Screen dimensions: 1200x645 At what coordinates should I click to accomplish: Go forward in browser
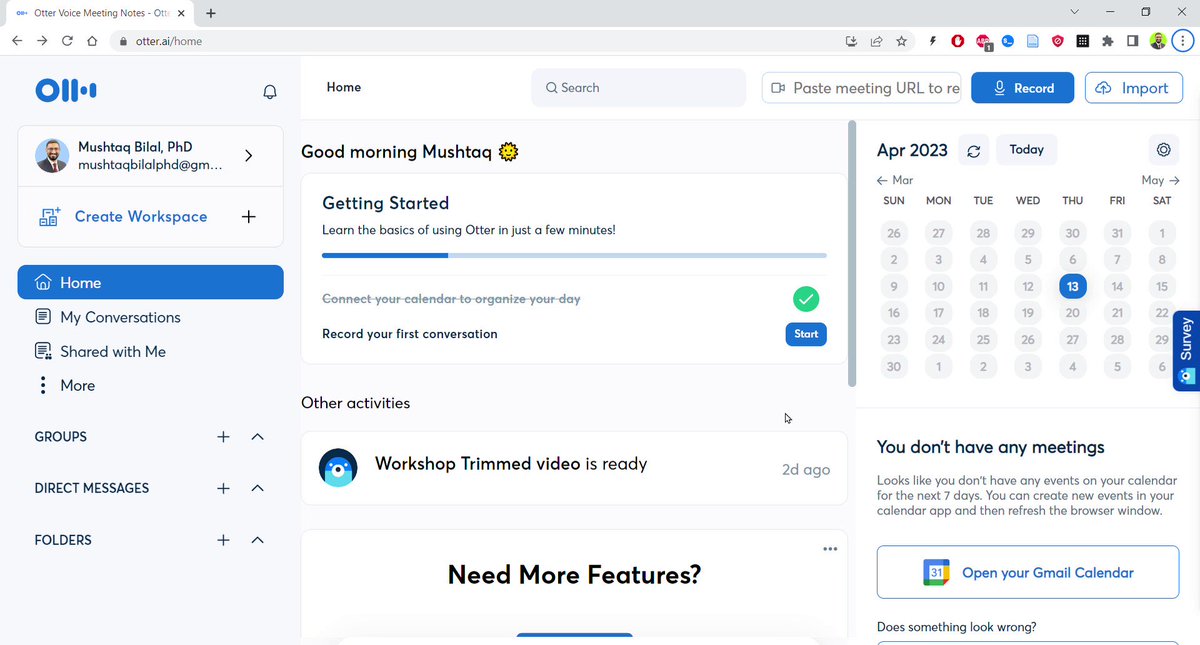click(x=42, y=41)
